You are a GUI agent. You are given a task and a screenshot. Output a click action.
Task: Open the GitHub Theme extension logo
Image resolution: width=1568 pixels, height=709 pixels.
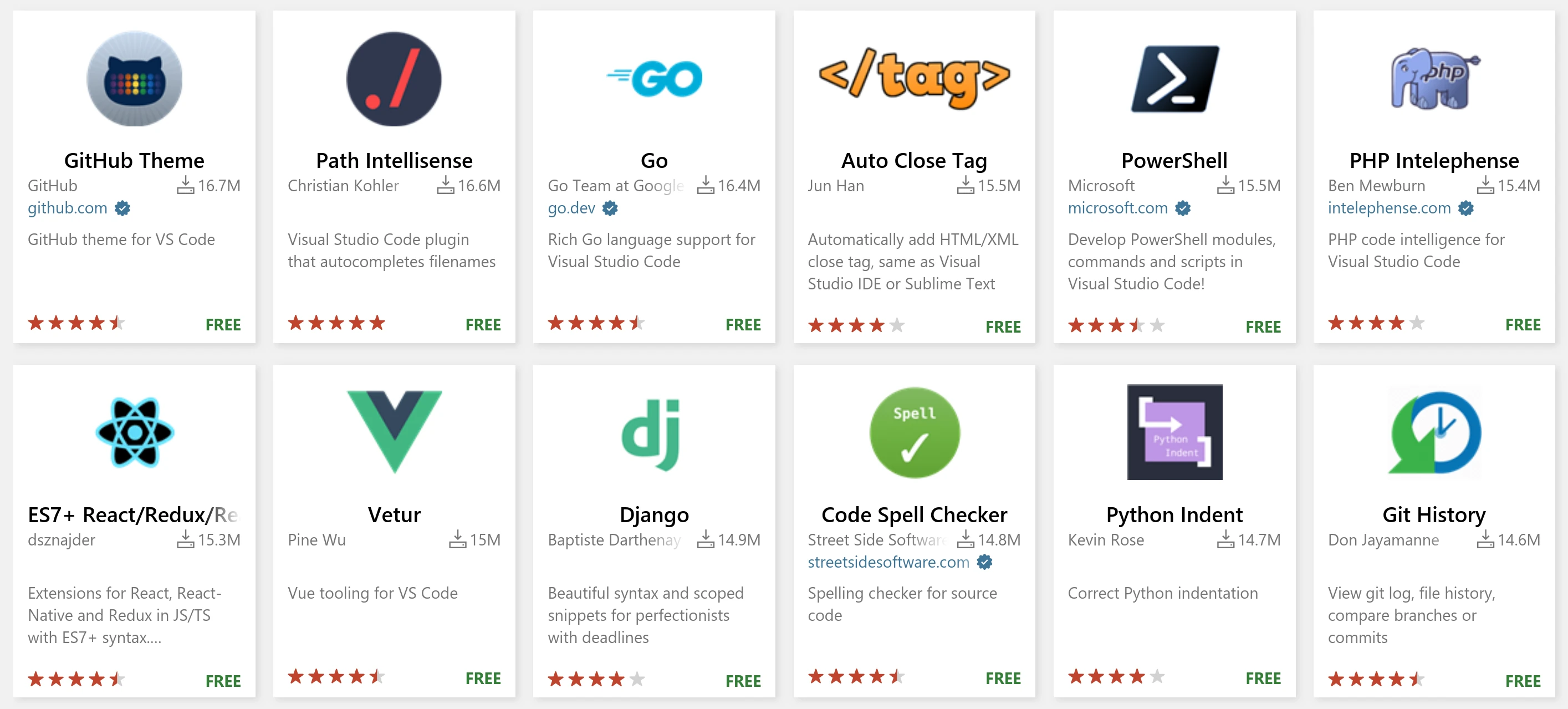tap(135, 79)
